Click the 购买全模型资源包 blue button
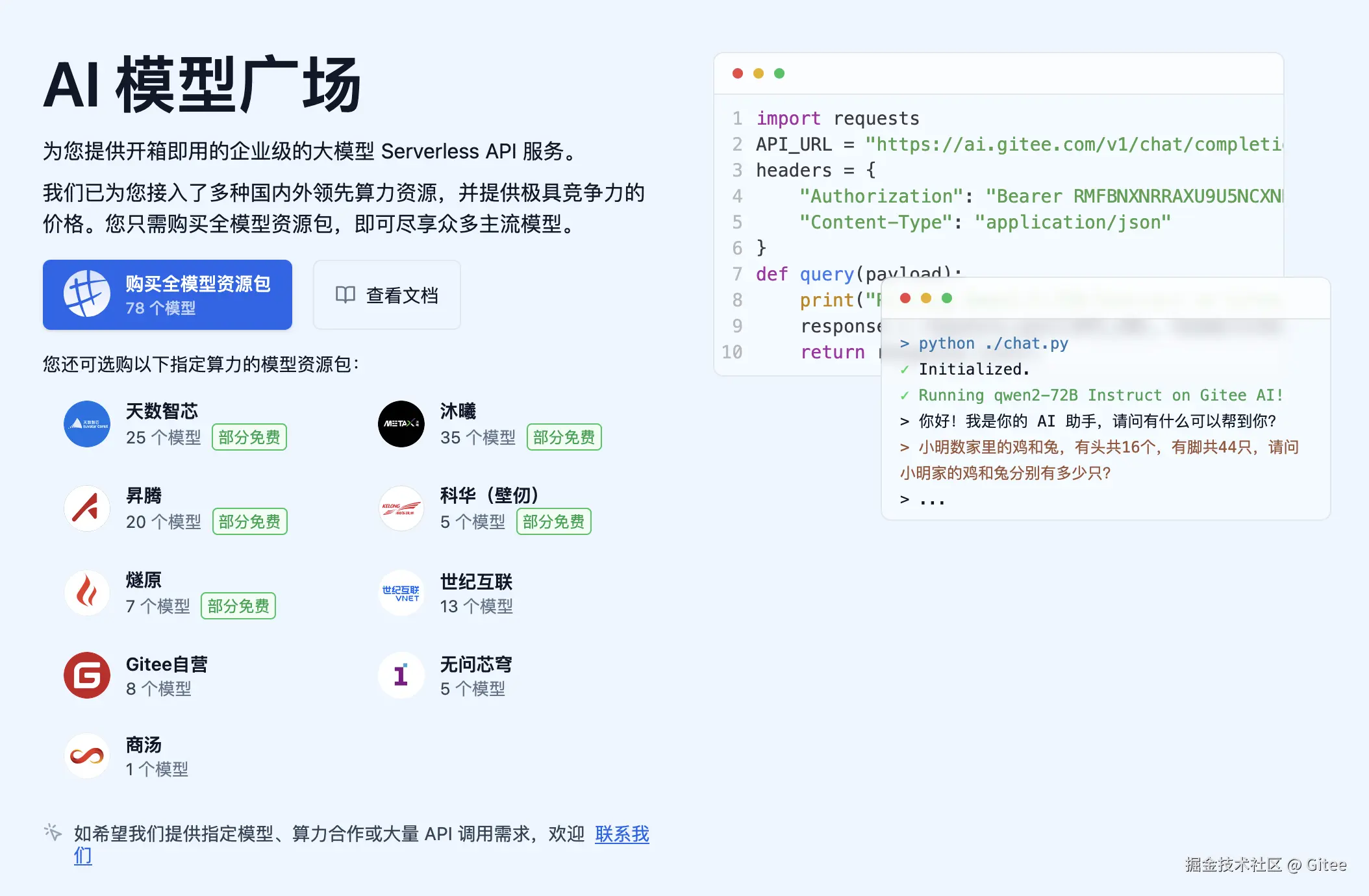Screen dimensions: 1369x896 coord(168,295)
